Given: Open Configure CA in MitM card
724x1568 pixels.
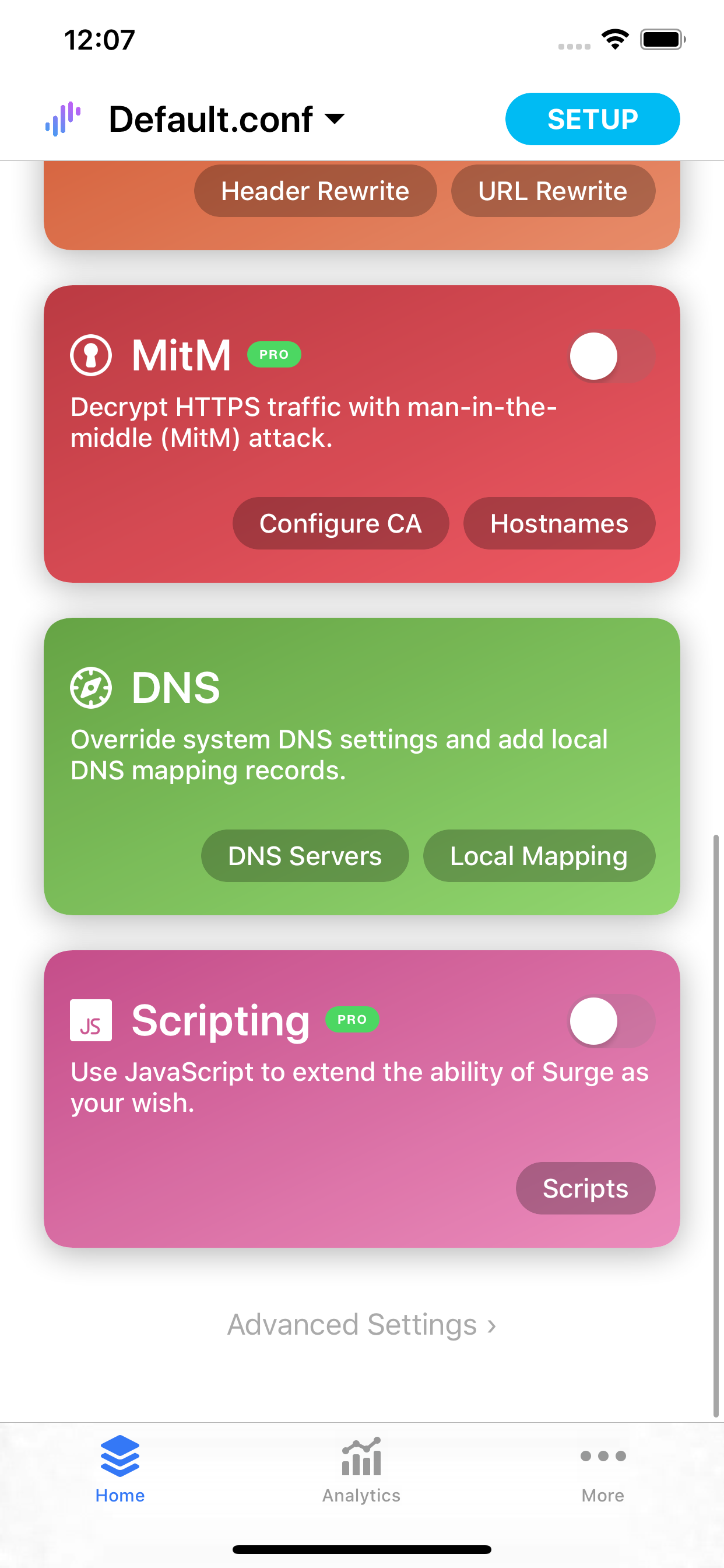Looking at the screenshot, I should point(340,523).
